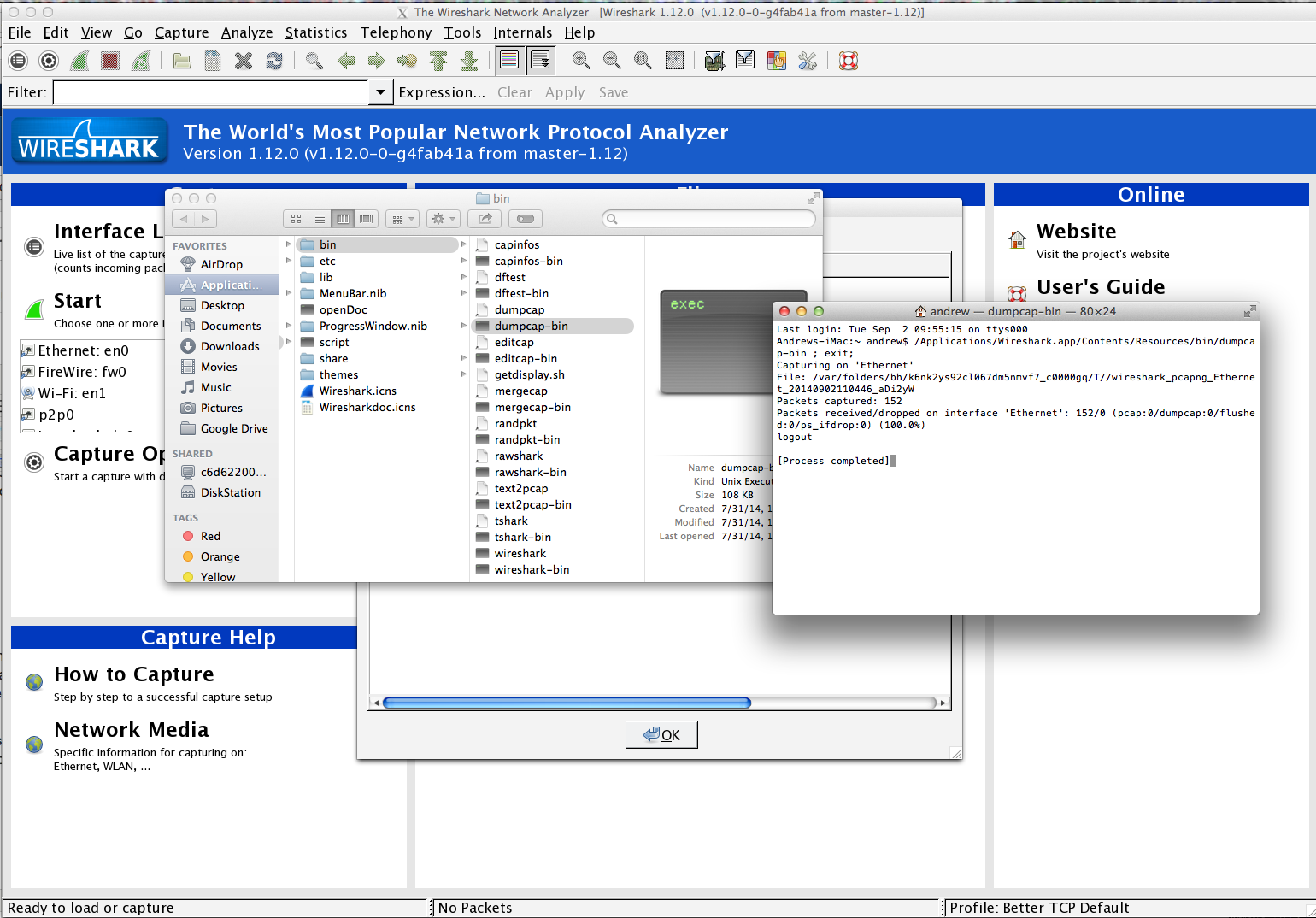Click the OK button in the dialog
1316x918 pixels.
[x=661, y=734]
